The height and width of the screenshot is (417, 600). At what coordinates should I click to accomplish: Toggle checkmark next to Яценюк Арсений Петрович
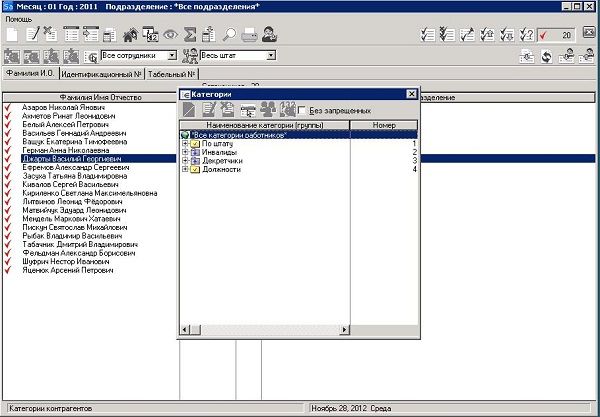[8, 271]
